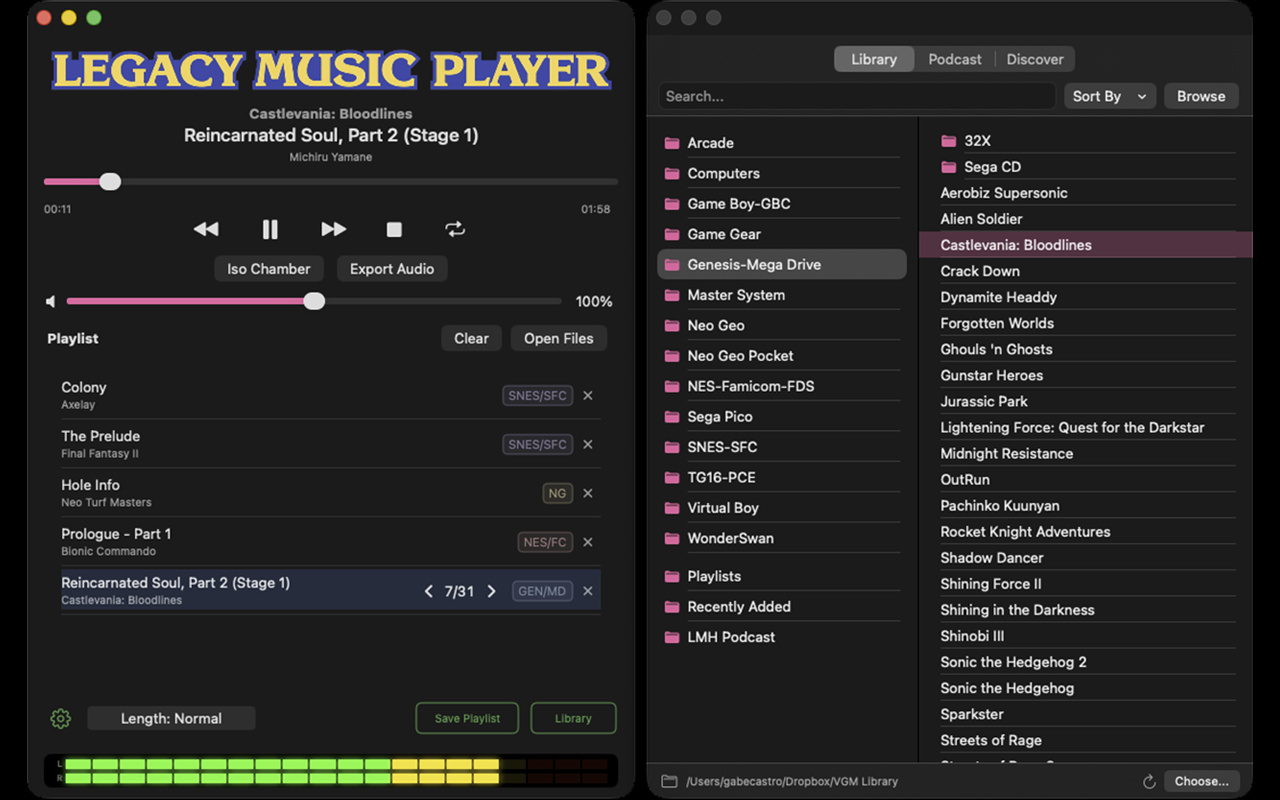Pause the current track
1280x800 pixels.
point(270,229)
